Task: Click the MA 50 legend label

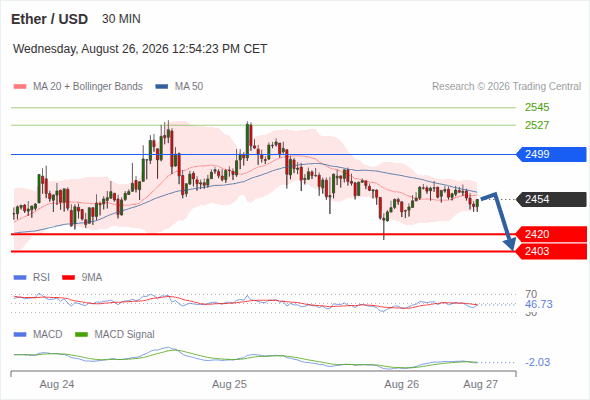Action: coord(189,87)
